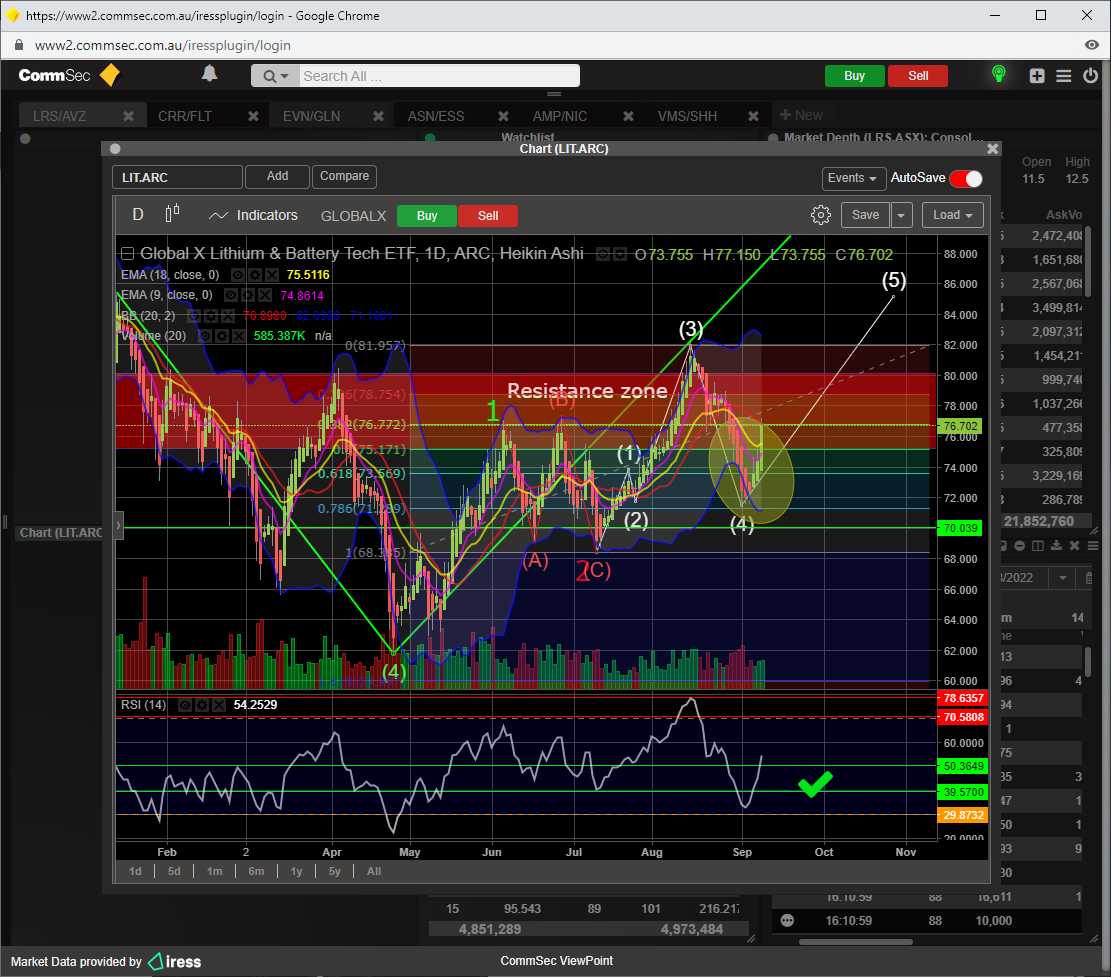Image resolution: width=1111 pixels, height=977 pixels.
Task: Open RSI (14) indicator settings gear
Action: pos(202,705)
